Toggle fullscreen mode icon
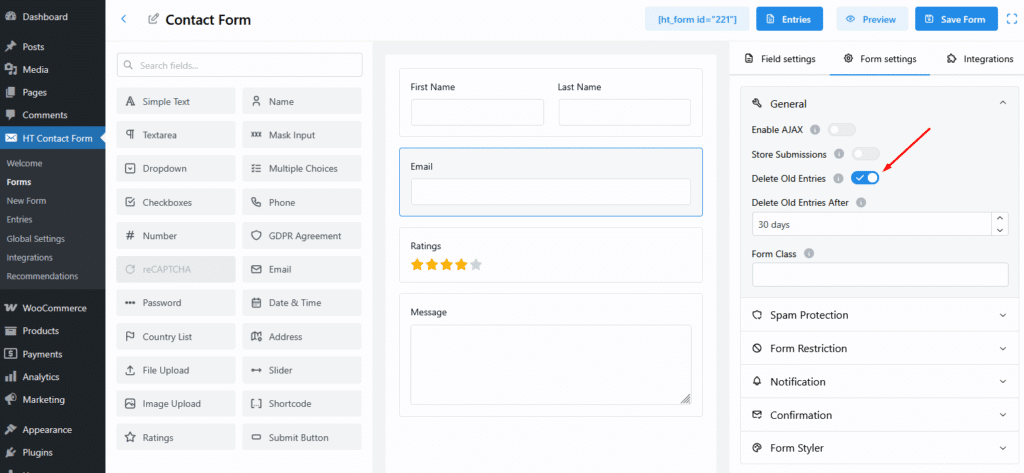This screenshot has width=1024, height=473. [x=1010, y=19]
